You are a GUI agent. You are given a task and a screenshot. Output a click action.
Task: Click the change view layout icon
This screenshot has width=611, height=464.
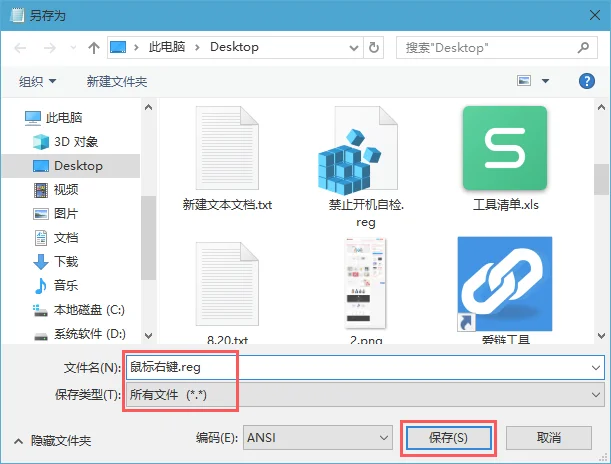pyautogui.click(x=523, y=81)
